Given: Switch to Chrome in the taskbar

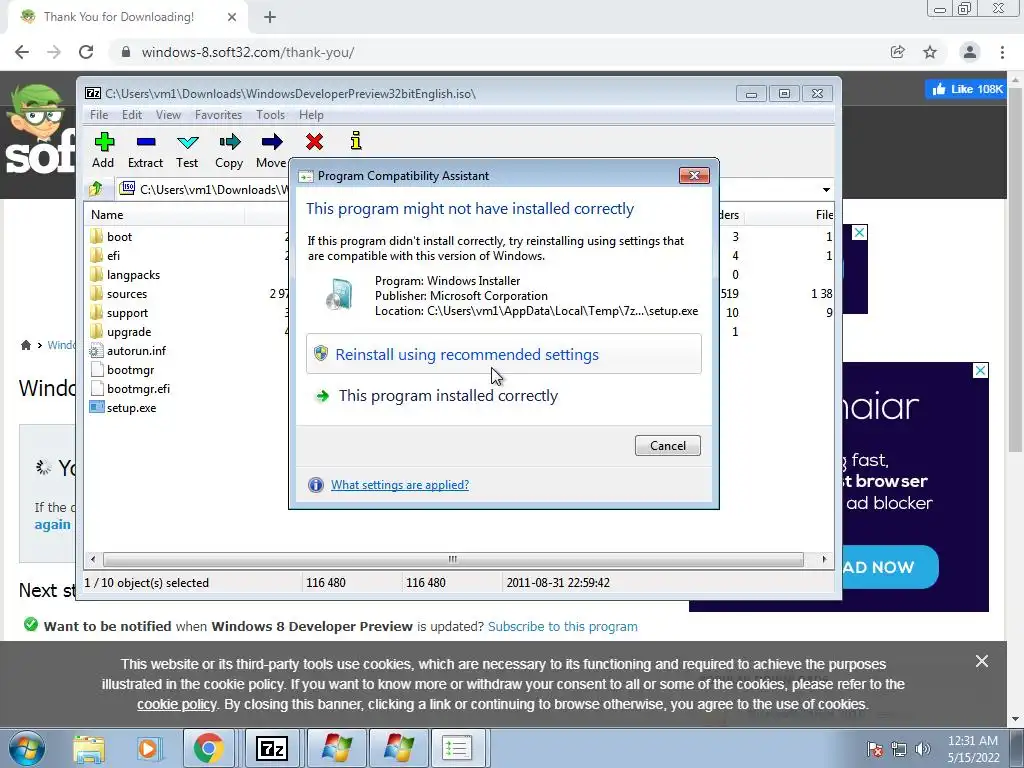Looking at the screenshot, I should point(208,748).
